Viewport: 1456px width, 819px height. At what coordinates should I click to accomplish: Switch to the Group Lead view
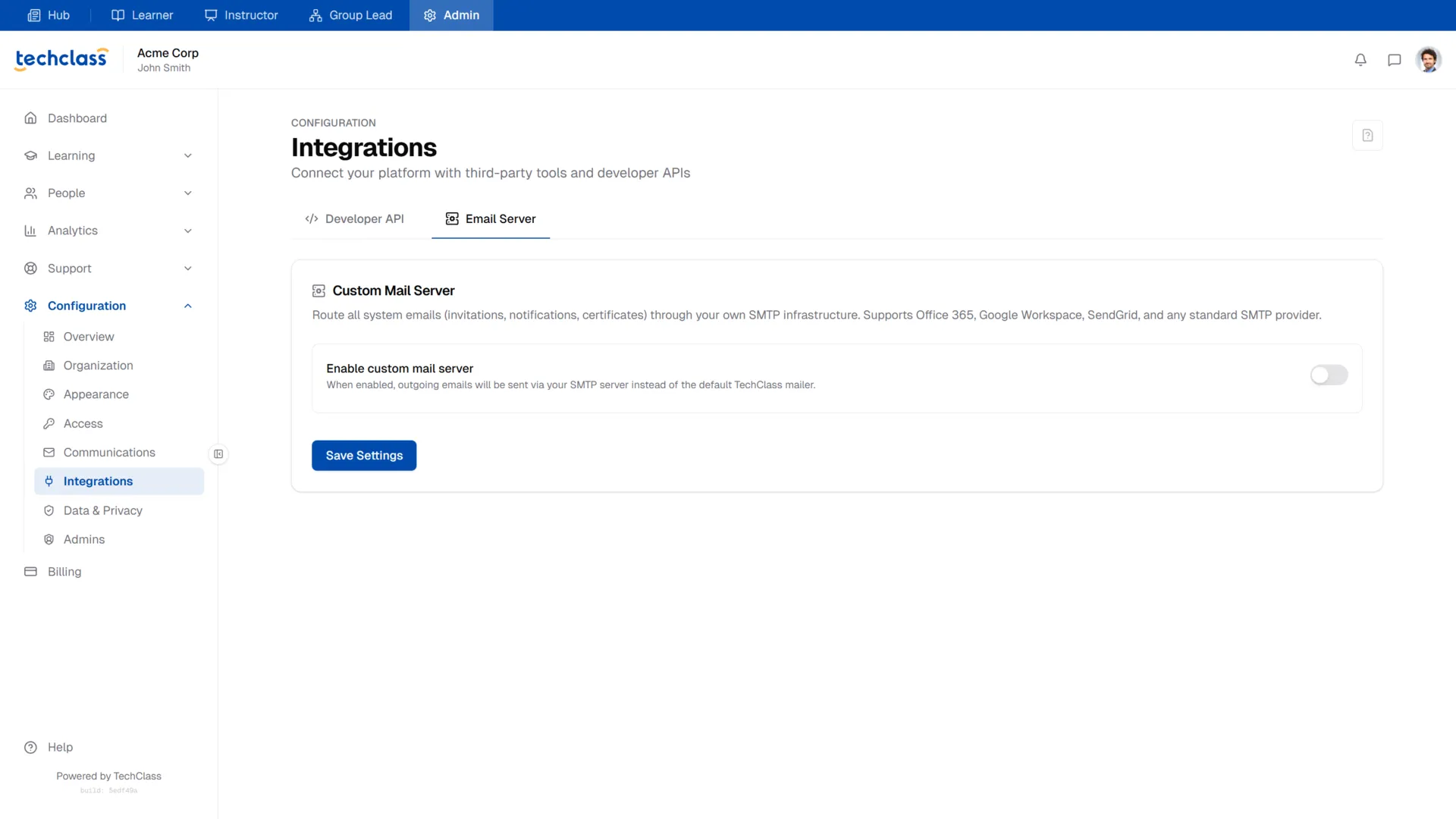point(350,15)
